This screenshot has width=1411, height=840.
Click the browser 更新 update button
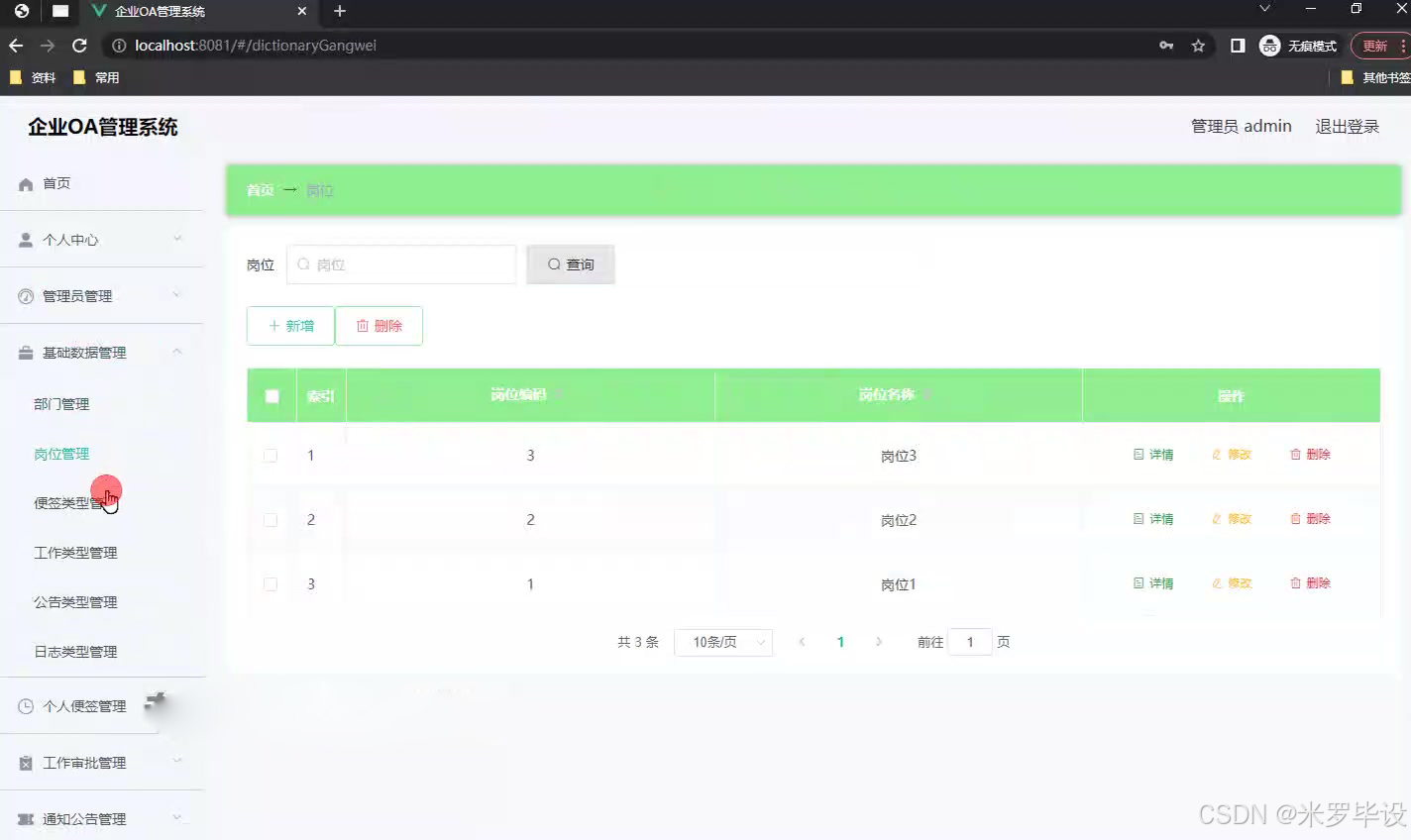[x=1378, y=46]
